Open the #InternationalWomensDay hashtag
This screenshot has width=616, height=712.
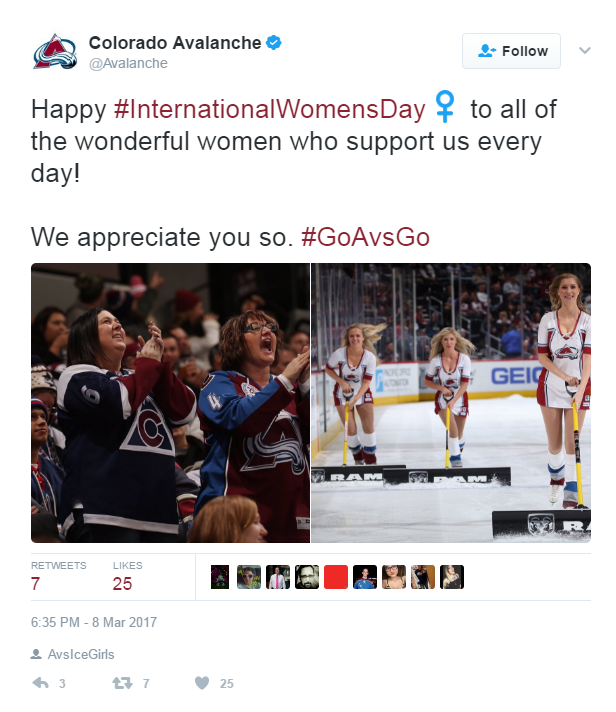(270, 107)
